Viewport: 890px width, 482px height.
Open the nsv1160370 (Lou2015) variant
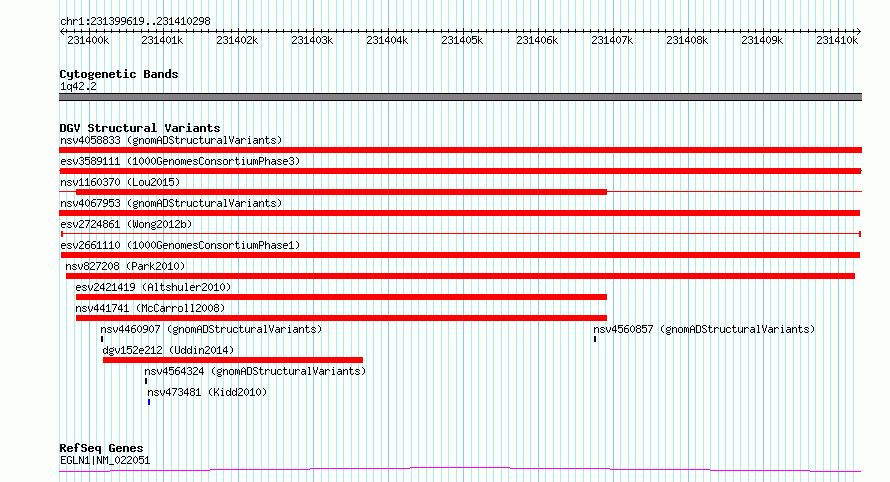(120, 182)
